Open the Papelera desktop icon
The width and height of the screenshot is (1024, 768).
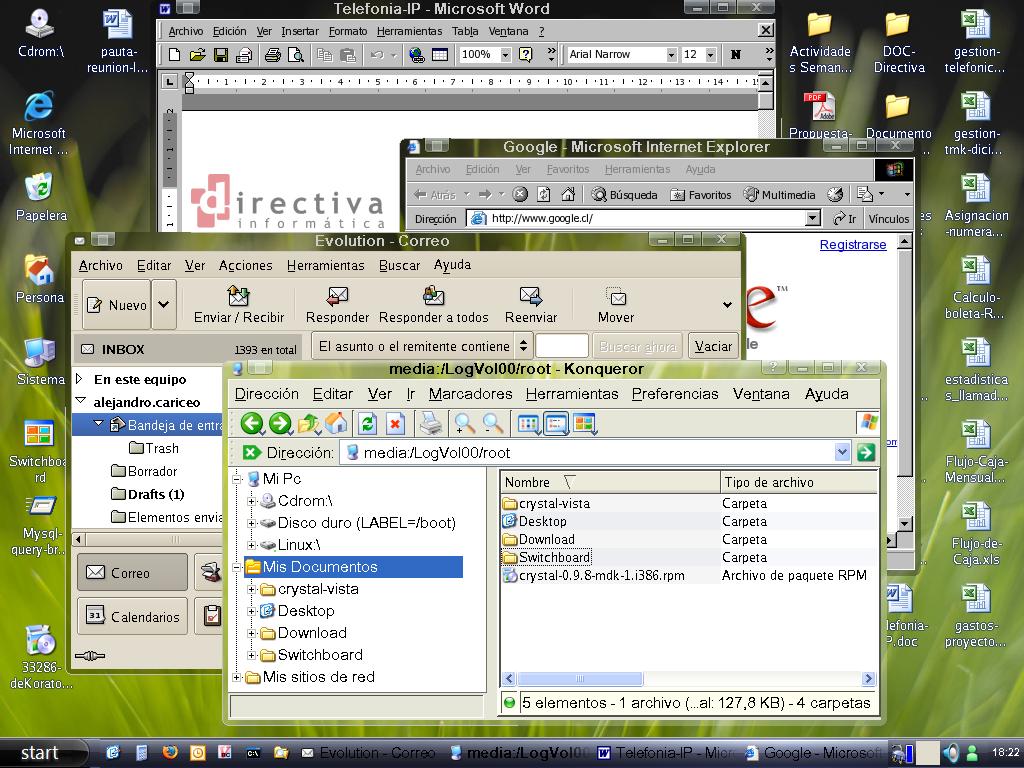click(x=40, y=197)
